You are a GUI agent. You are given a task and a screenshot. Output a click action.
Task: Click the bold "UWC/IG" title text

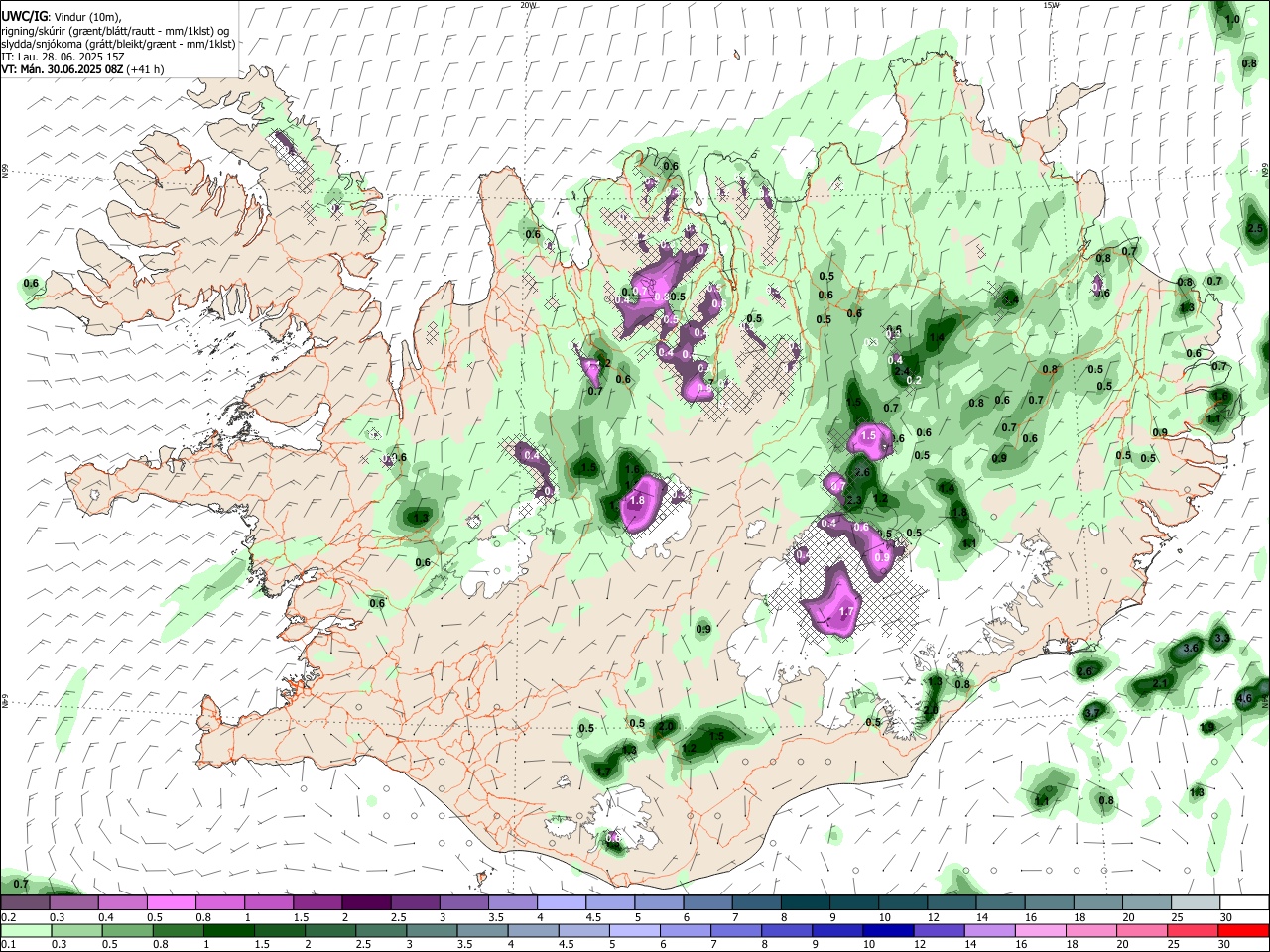tap(23, 17)
